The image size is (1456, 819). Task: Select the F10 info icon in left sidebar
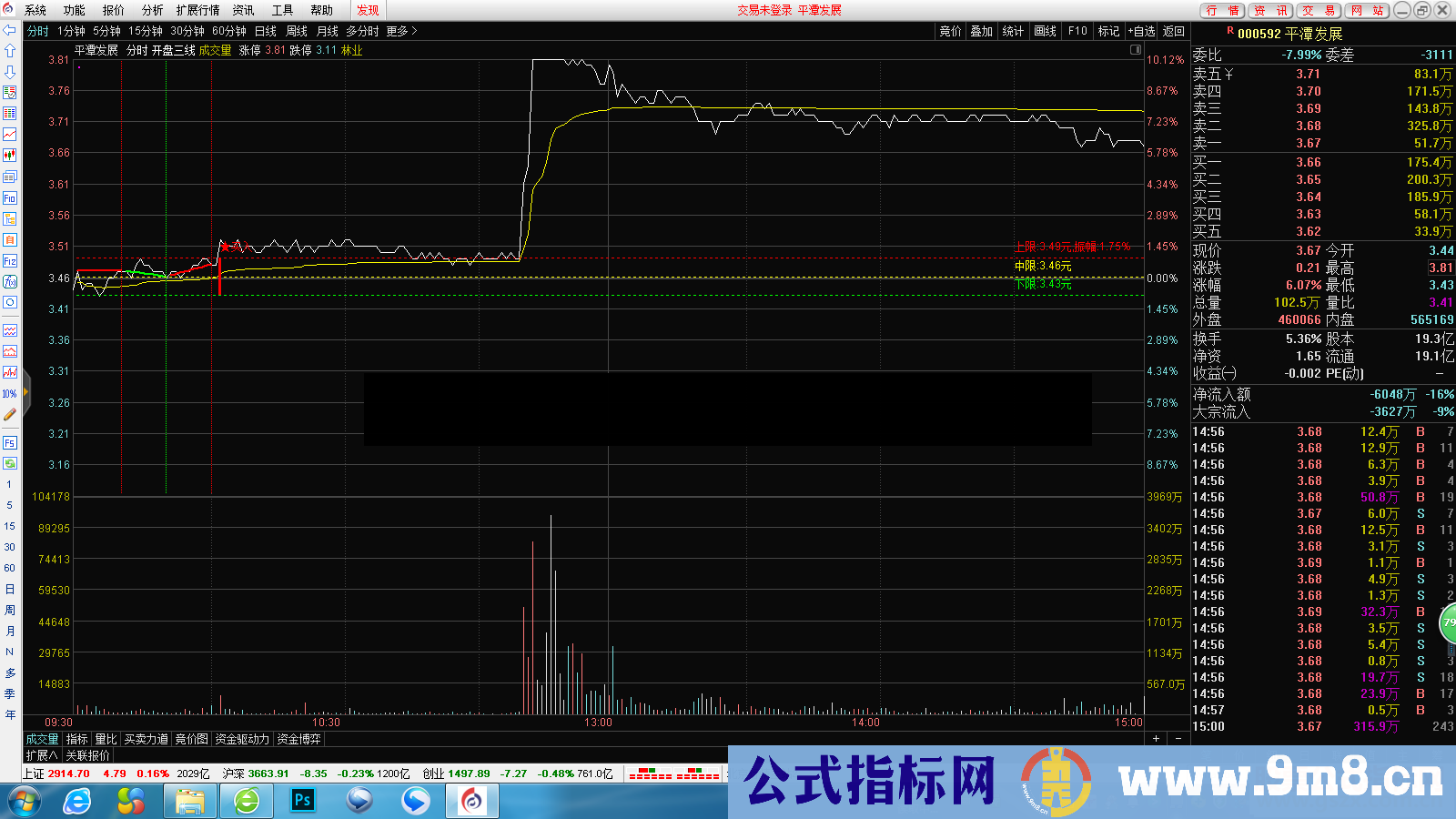(x=10, y=198)
